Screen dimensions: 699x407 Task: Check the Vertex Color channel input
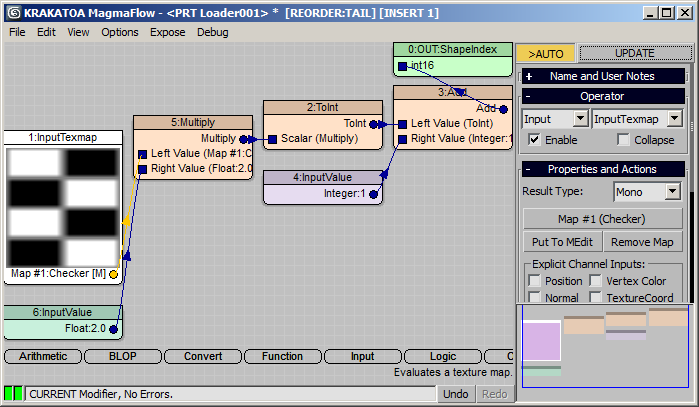click(595, 281)
